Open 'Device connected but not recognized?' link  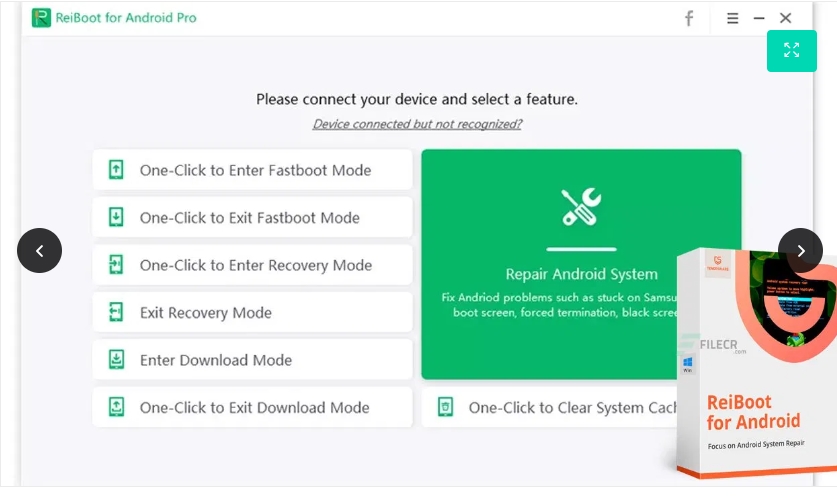[x=417, y=124]
